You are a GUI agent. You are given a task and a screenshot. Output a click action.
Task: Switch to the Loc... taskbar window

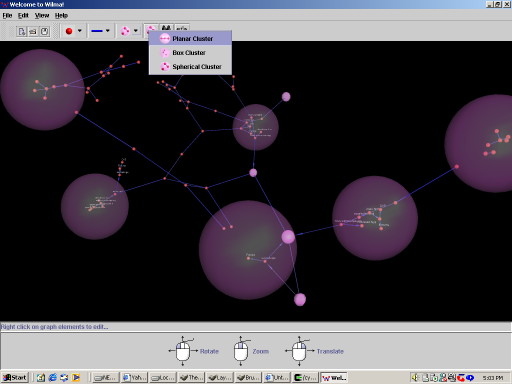pyautogui.click(x=162, y=377)
